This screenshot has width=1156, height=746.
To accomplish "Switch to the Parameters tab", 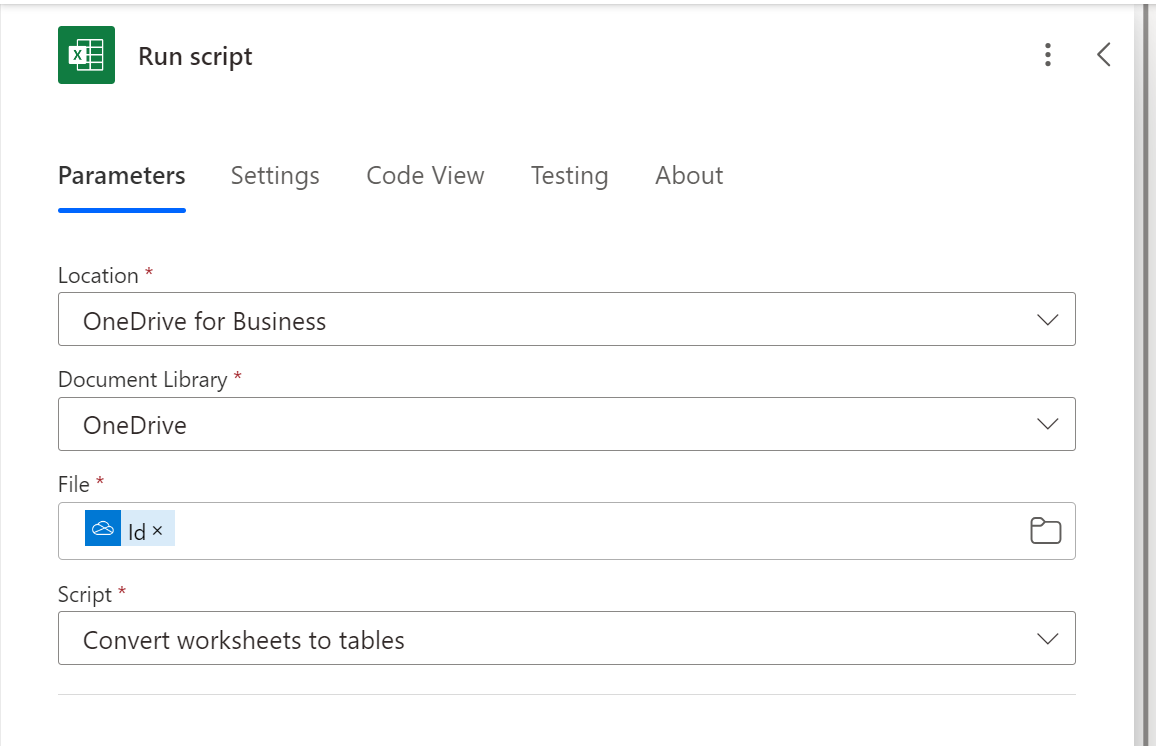I will coord(121,176).
